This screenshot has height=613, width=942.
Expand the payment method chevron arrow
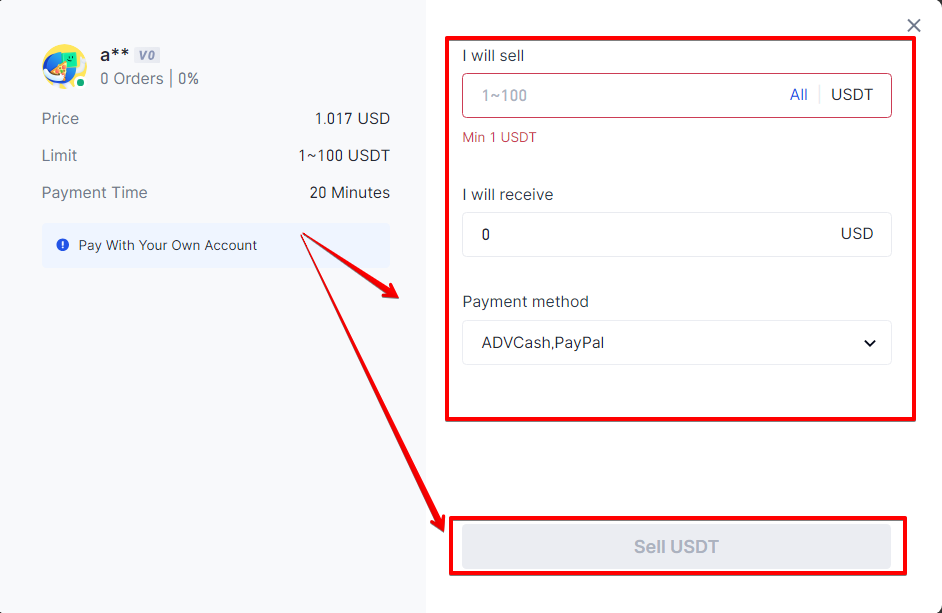point(869,343)
